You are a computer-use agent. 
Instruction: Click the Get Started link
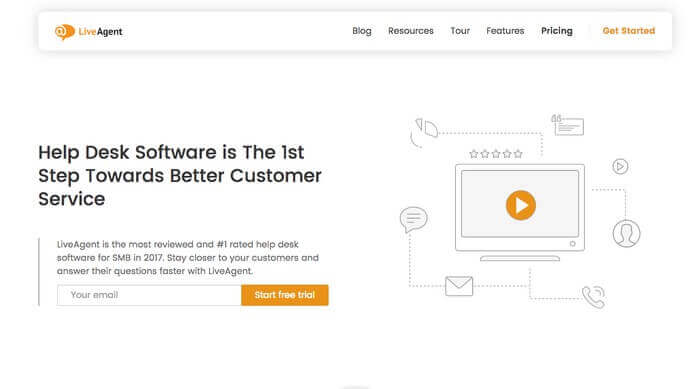(x=629, y=31)
